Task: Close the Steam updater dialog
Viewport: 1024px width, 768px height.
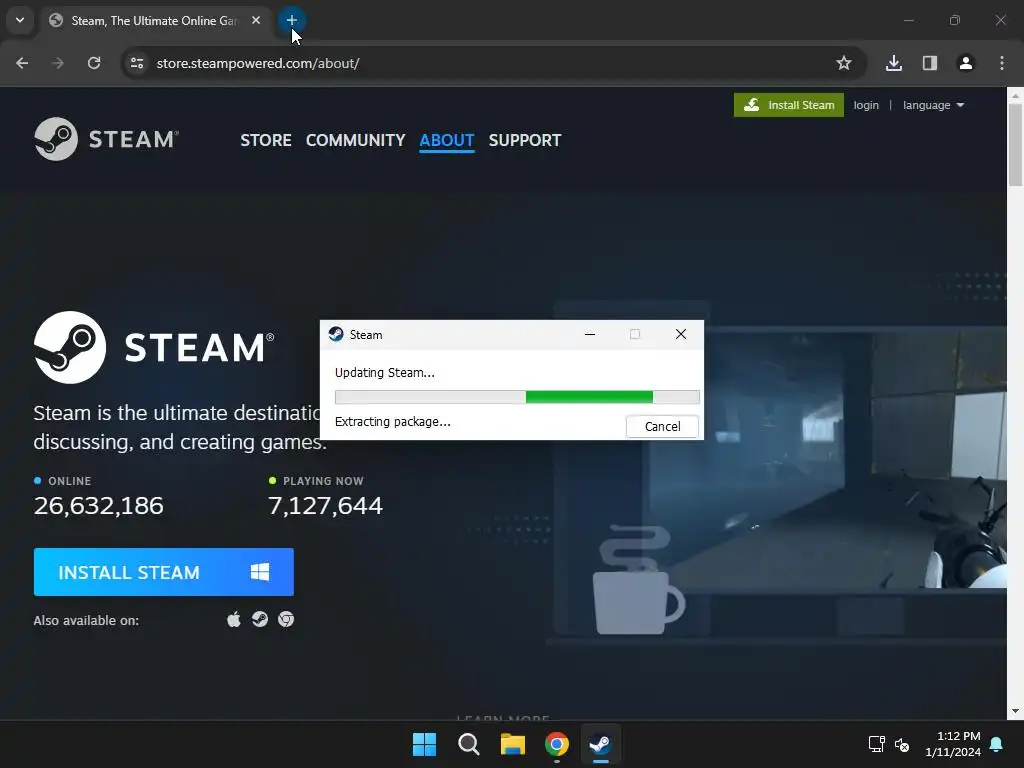Action: [680, 334]
